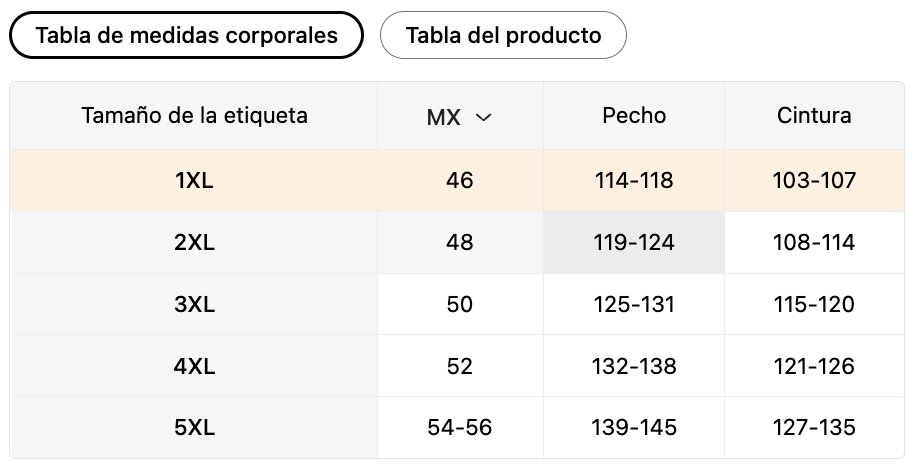Select the 4XL size row label
The width and height of the screenshot is (924, 466).
point(194,366)
